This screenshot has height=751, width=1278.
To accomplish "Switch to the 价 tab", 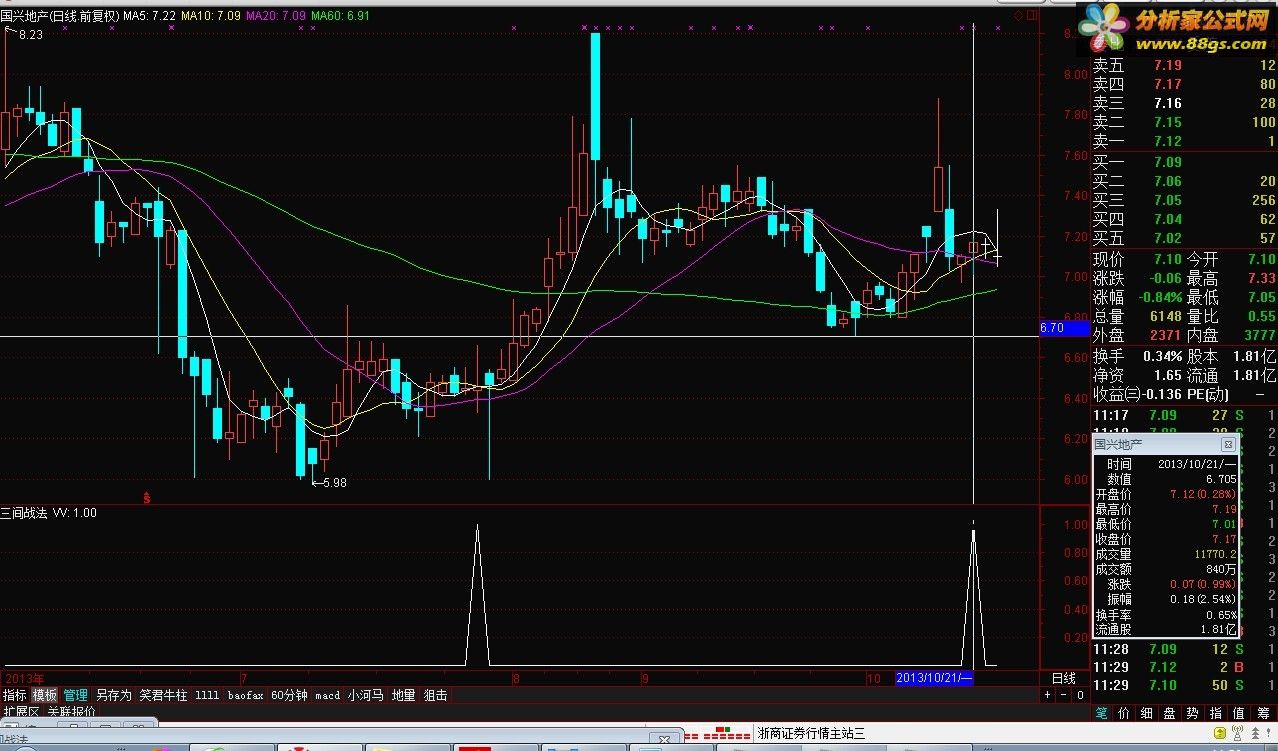I will coord(1124,713).
